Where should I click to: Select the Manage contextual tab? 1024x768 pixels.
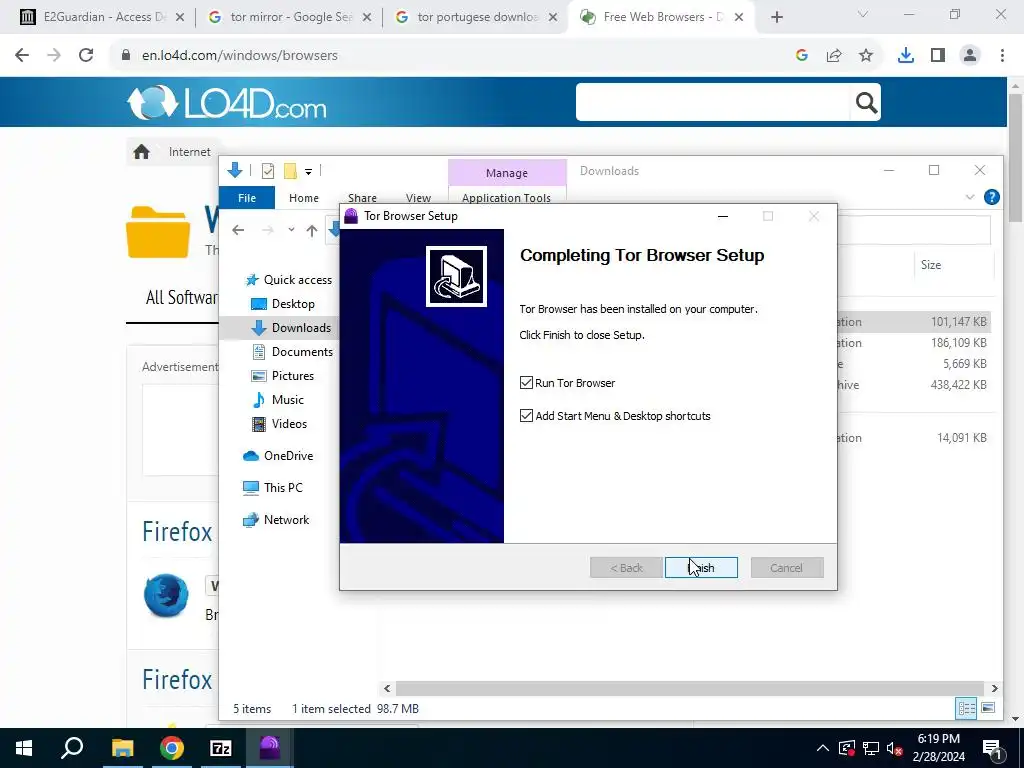tap(507, 173)
